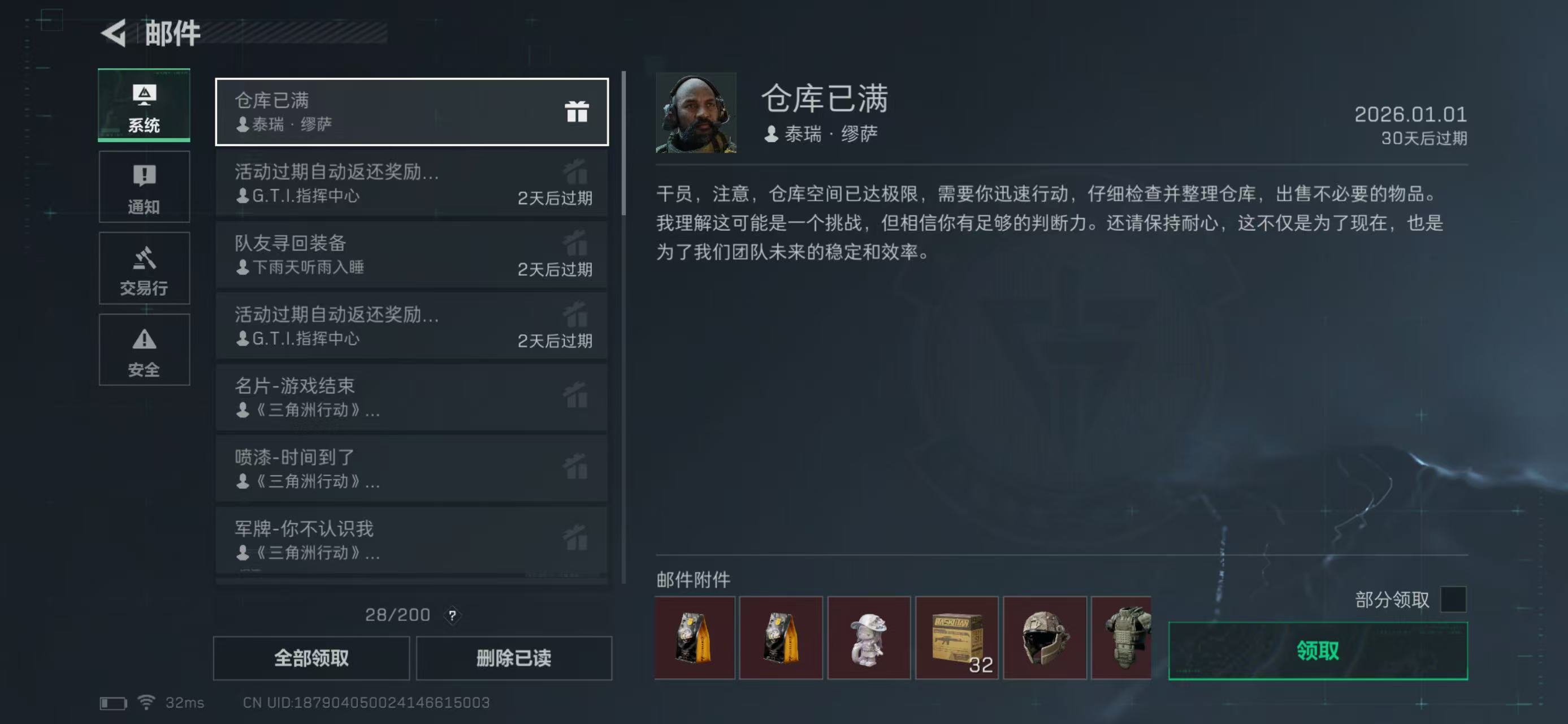The height and width of the screenshot is (724, 1568).
Task: Select the 安全 category tab
Action: 144,350
